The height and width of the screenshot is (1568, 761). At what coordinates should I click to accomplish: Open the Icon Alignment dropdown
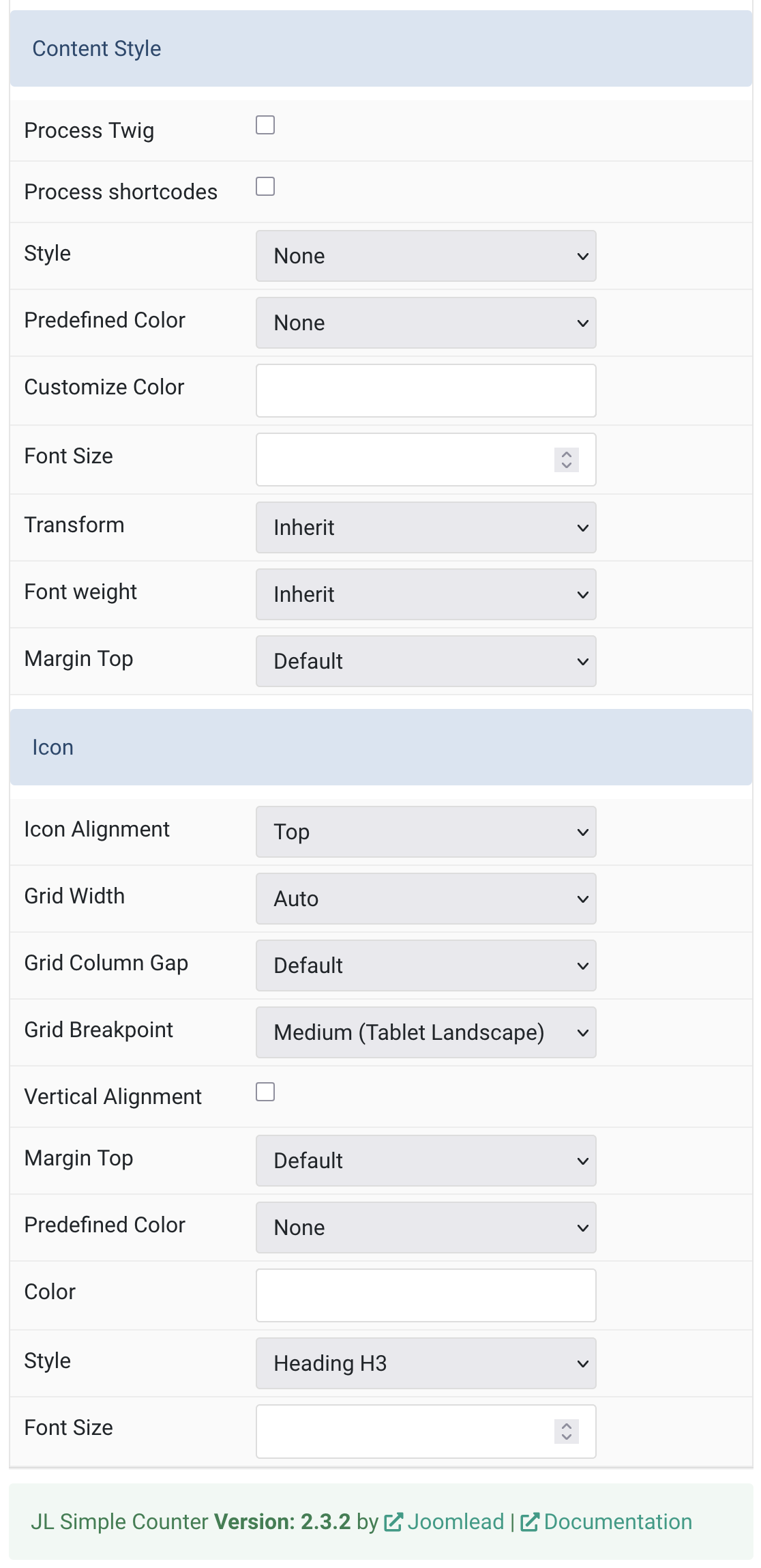[x=426, y=832]
